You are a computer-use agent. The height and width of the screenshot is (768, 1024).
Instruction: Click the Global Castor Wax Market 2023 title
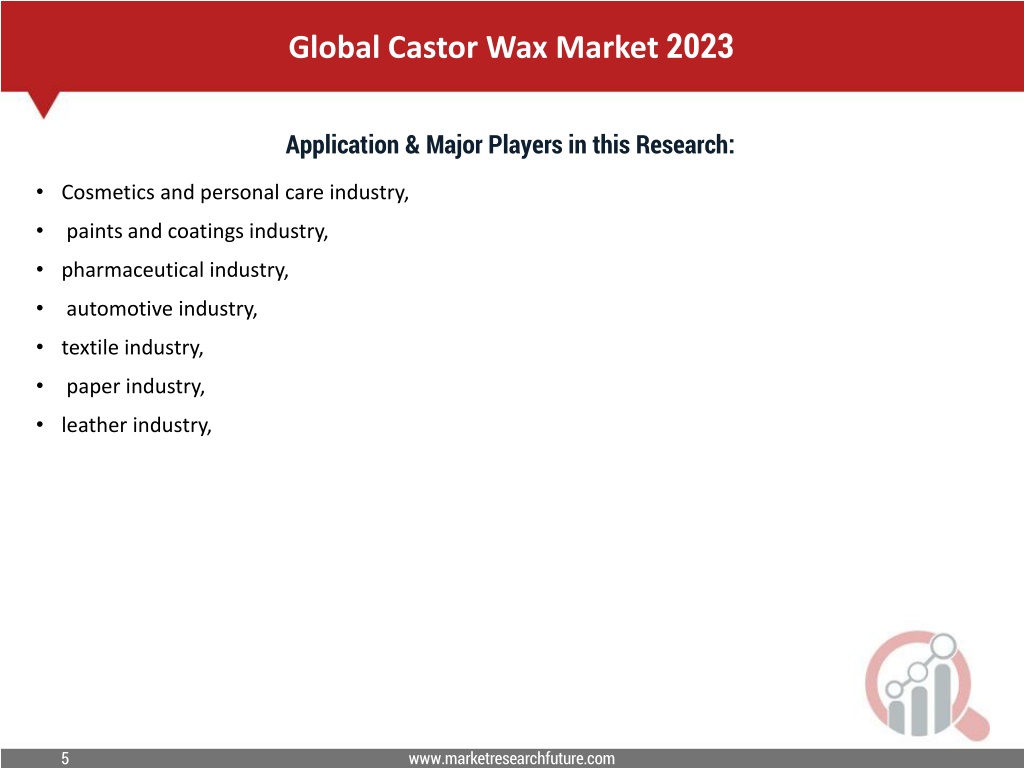click(x=511, y=47)
